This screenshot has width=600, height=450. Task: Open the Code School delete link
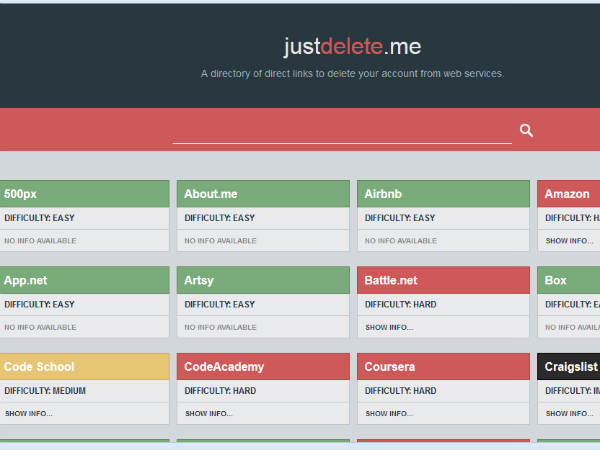39,367
